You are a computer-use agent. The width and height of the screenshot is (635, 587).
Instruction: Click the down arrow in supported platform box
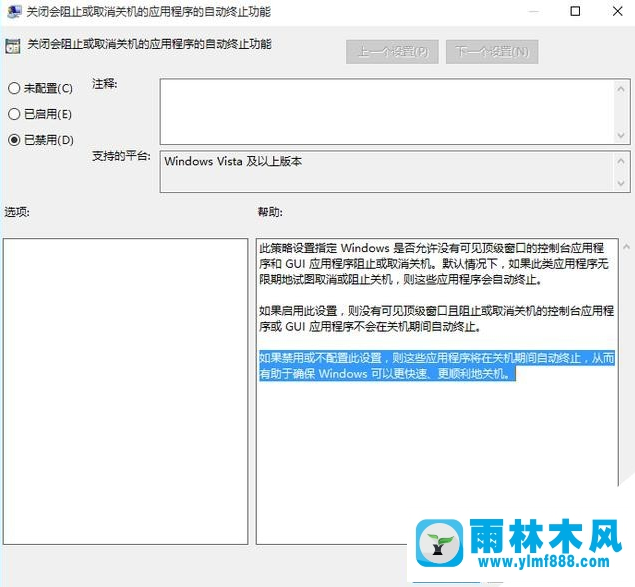(x=621, y=184)
